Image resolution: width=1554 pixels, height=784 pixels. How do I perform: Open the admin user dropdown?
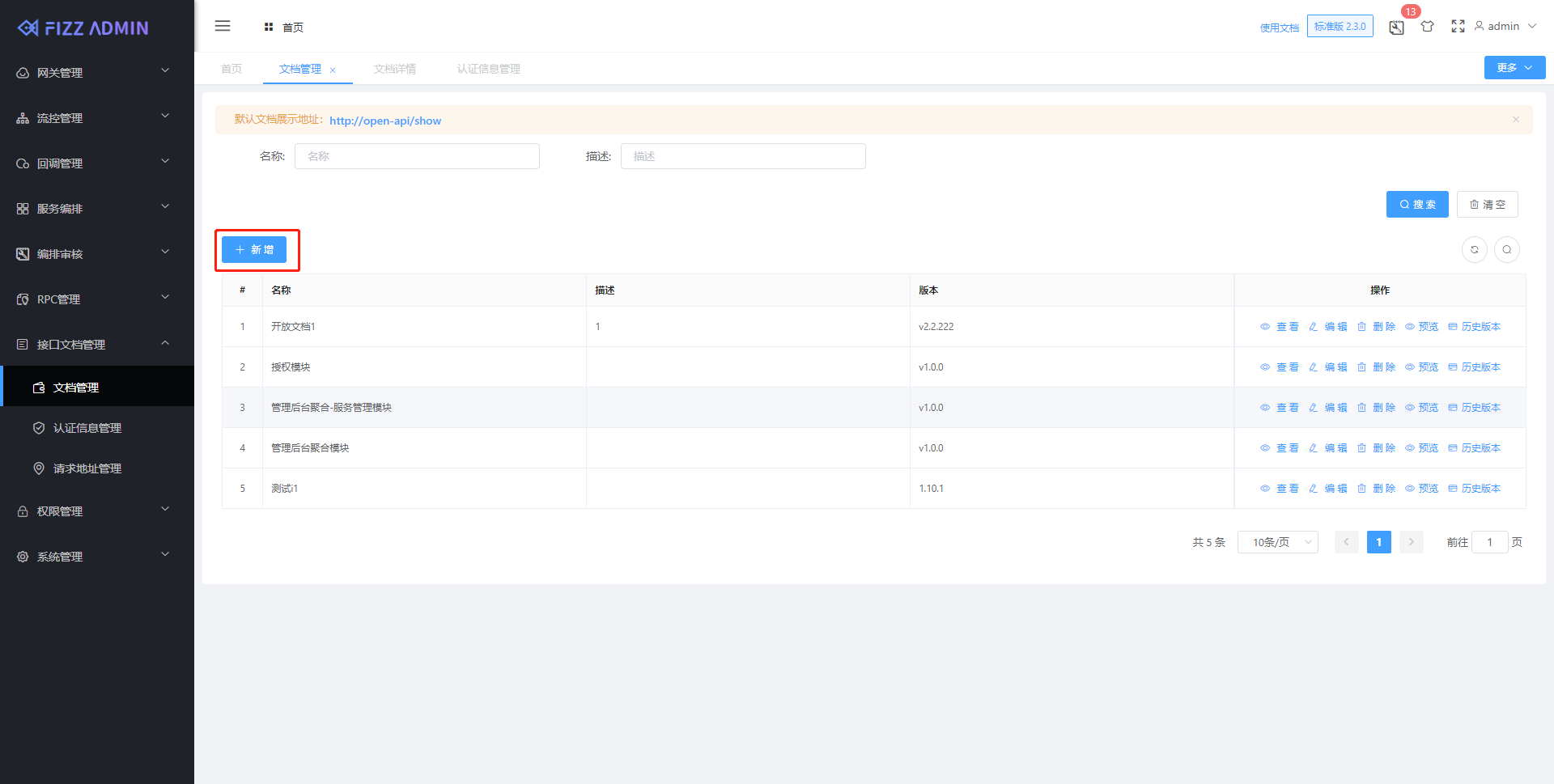[x=1505, y=27]
